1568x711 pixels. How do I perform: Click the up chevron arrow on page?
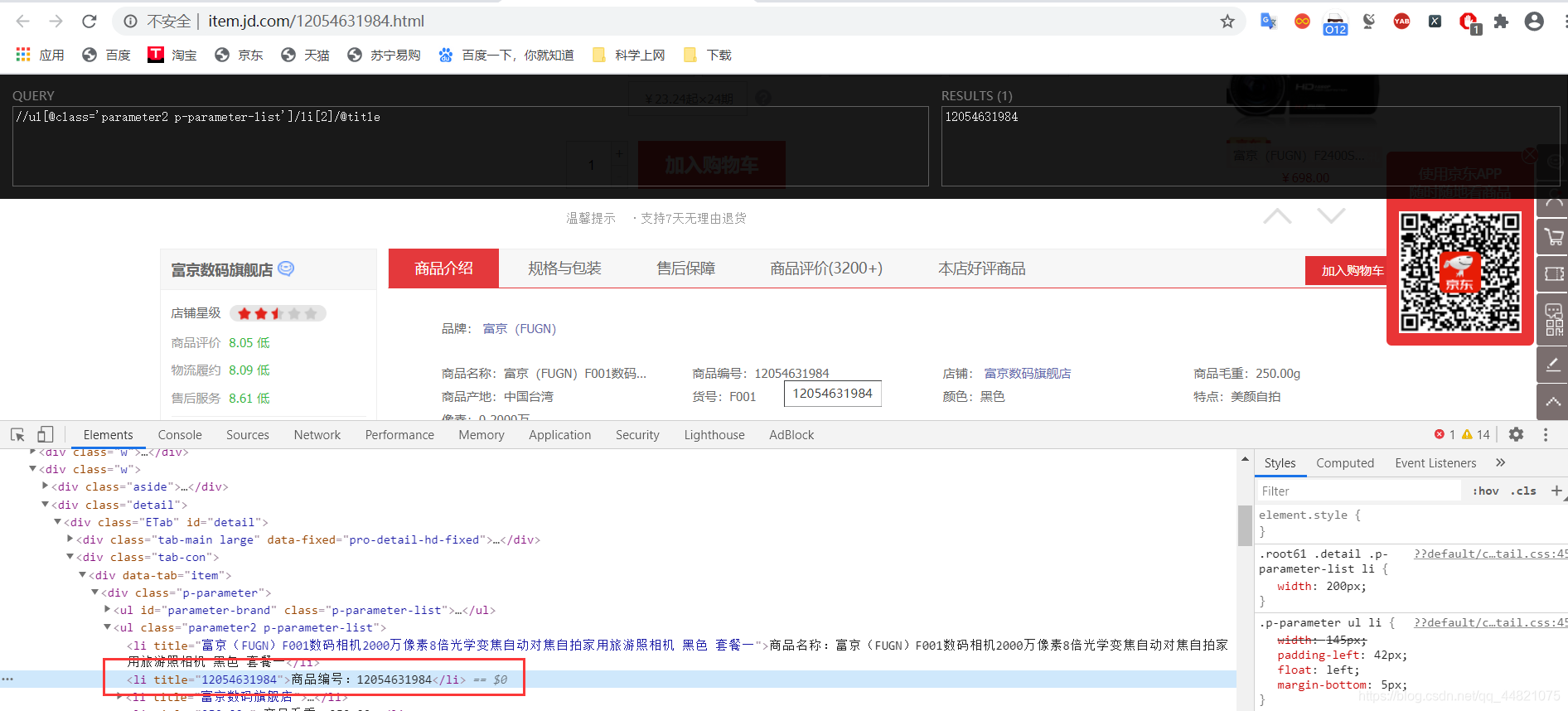(x=1277, y=216)
